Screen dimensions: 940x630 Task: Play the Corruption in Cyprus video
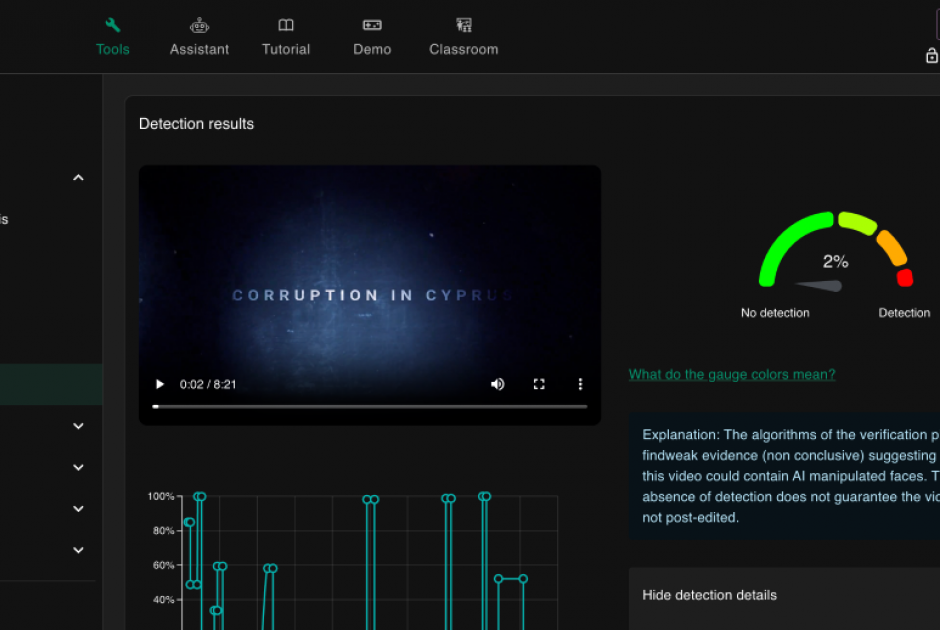[159, 384]
